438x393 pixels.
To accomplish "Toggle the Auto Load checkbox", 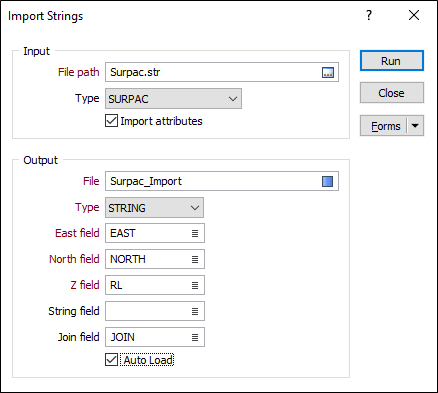I will click(x=111, y=360).
